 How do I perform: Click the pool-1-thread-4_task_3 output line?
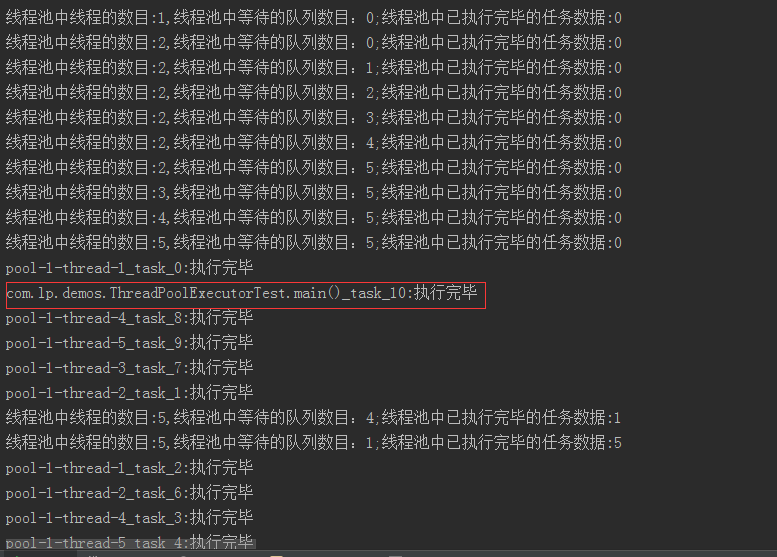point(129,518)
